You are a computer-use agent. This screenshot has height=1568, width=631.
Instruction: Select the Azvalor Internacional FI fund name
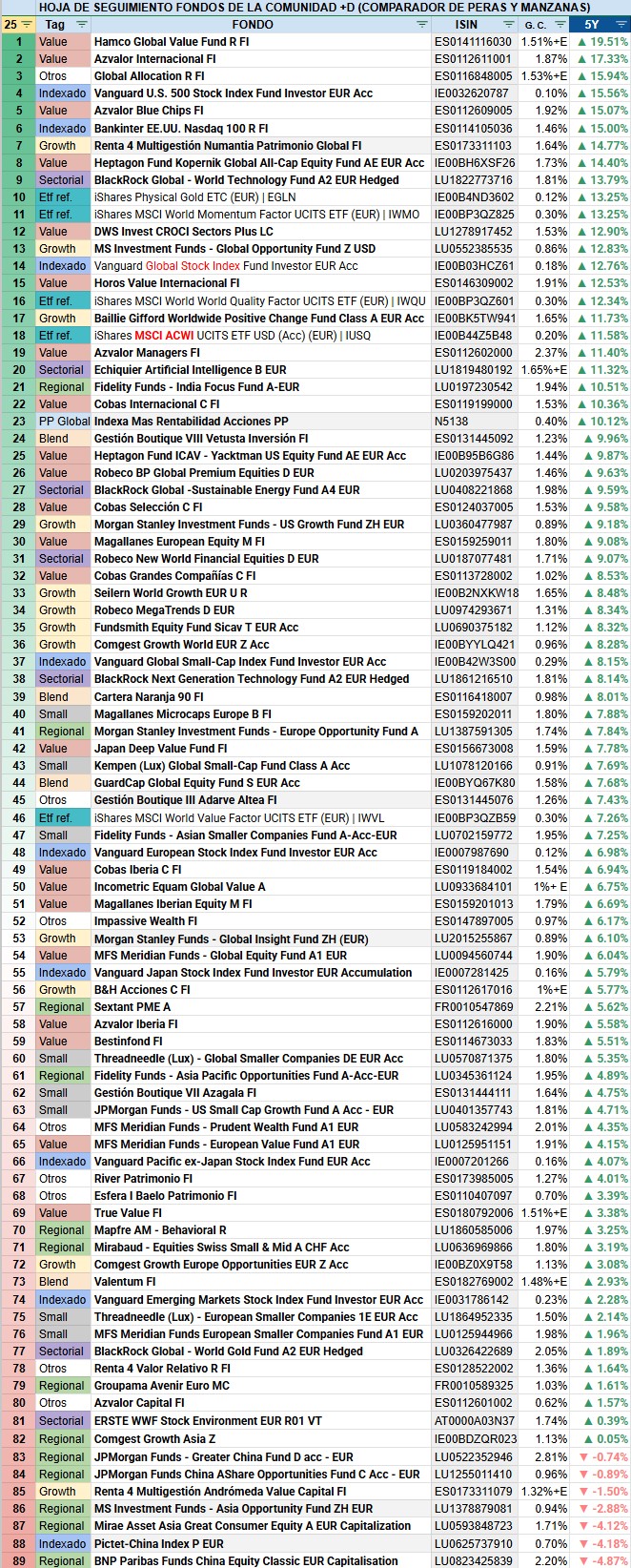tap(261, 59)
